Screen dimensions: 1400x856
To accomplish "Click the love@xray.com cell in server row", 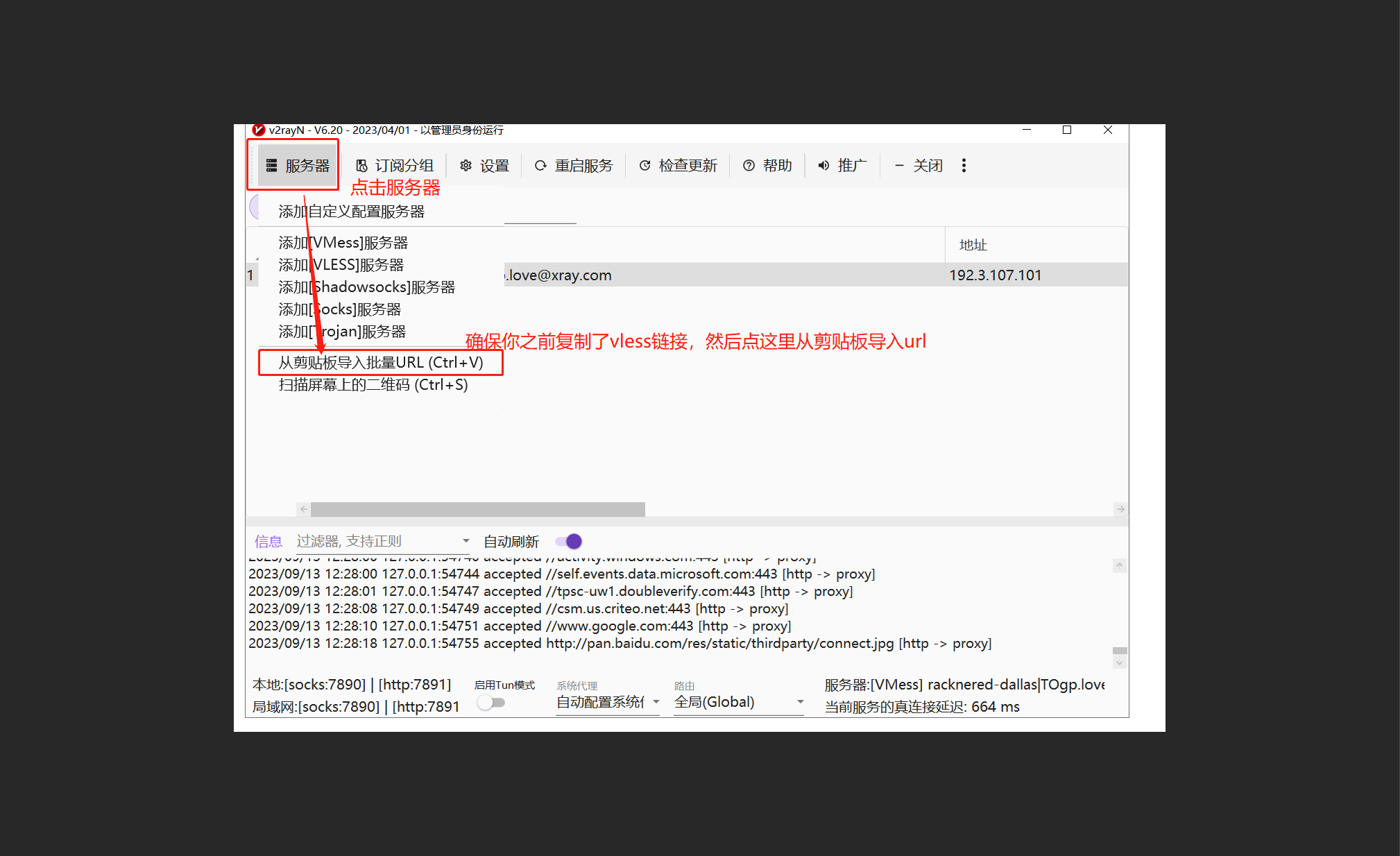I will pyautogui.click(x=558, y=275).
